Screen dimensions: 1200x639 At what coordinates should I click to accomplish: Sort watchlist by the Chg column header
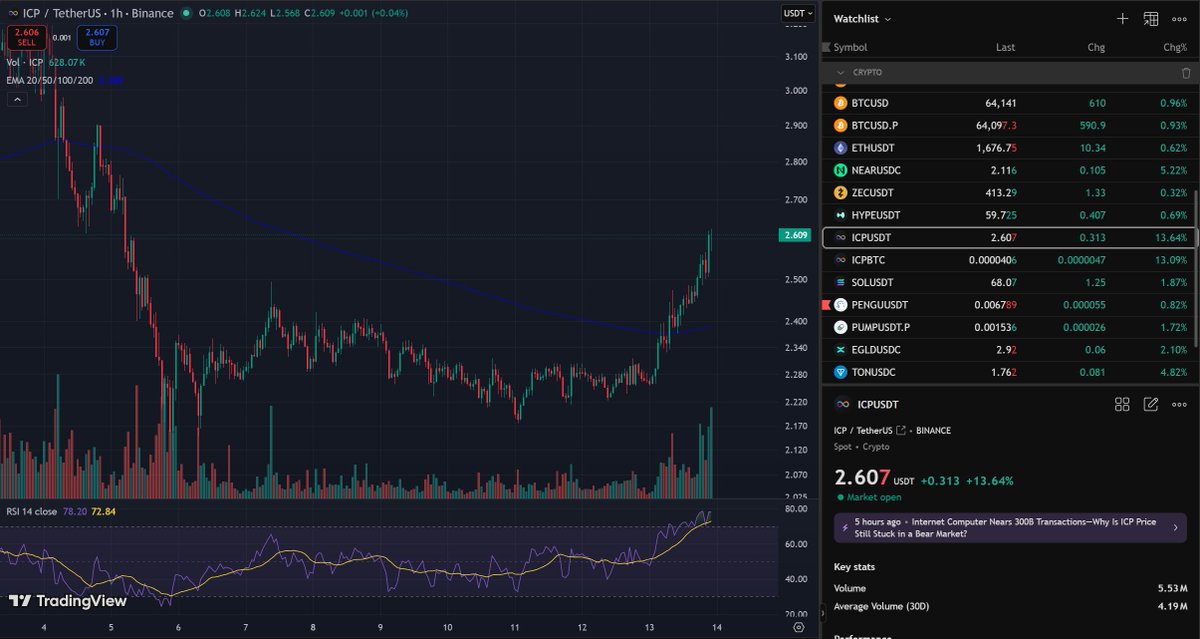pos(1097,47)
